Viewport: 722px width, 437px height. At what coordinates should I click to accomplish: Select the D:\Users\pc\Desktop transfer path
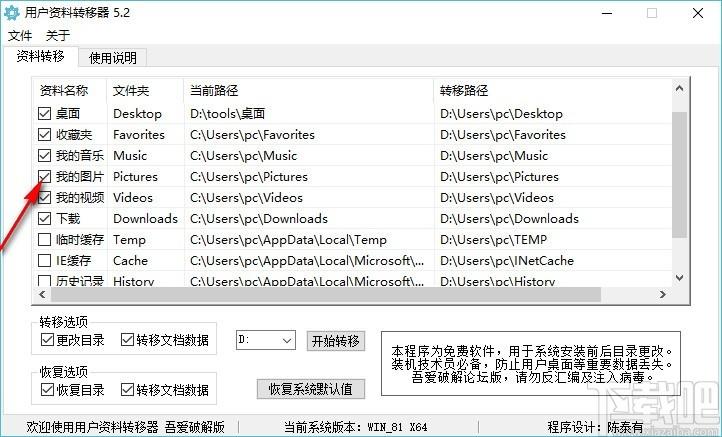point(501,114)
